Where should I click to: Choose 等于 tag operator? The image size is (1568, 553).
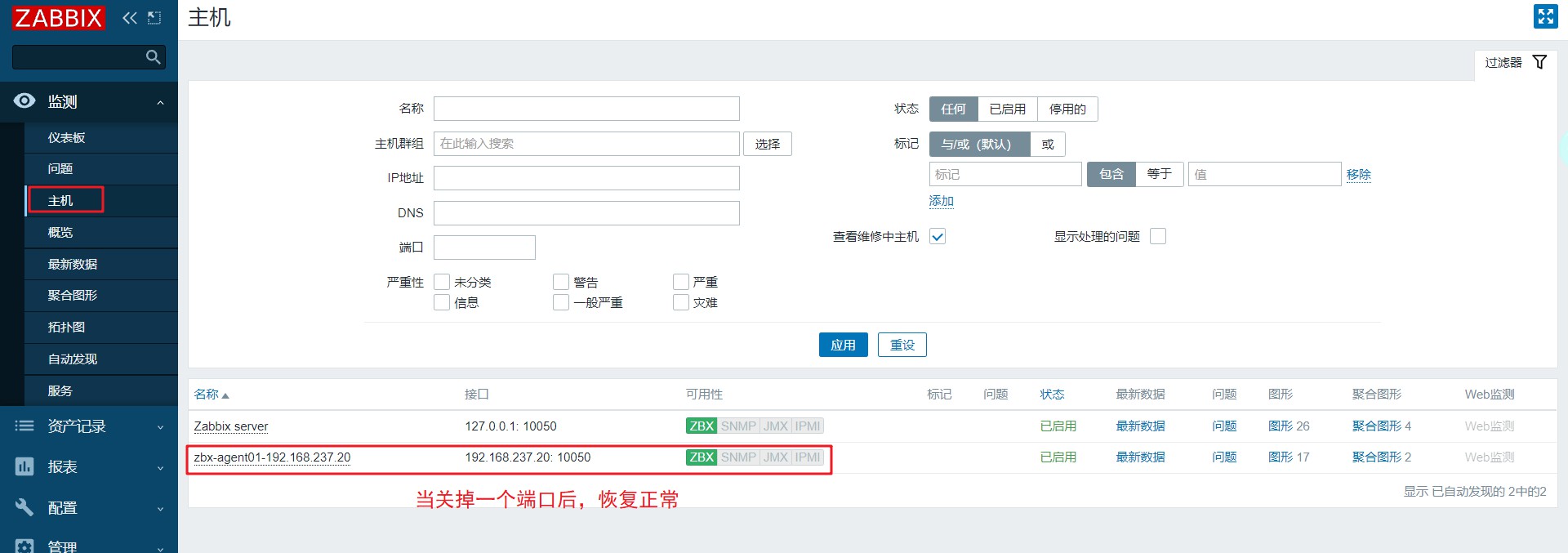pos(1160,174)
